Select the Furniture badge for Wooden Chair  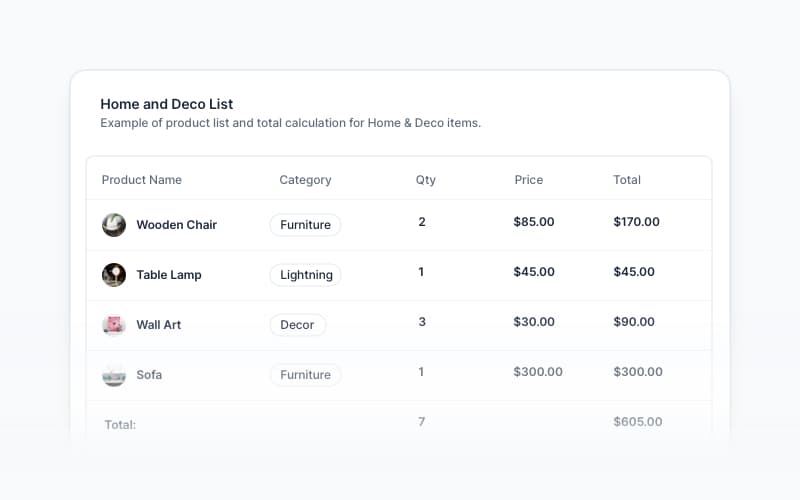tap(305, 225)
